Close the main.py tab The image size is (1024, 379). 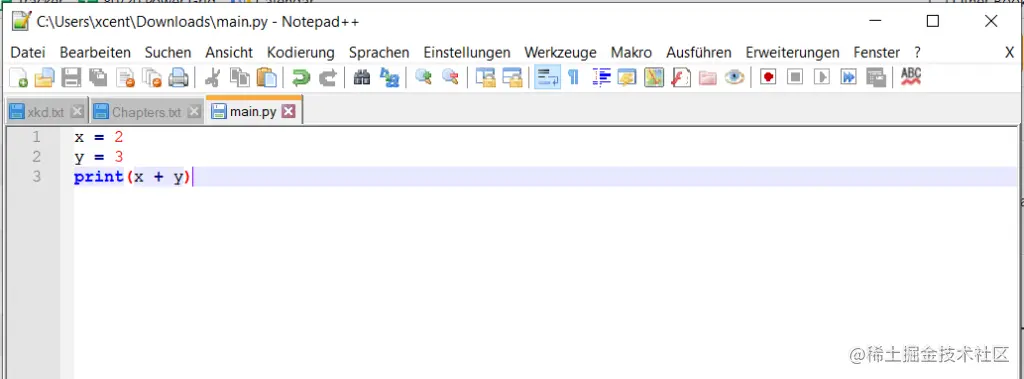[x=289, y=112]
